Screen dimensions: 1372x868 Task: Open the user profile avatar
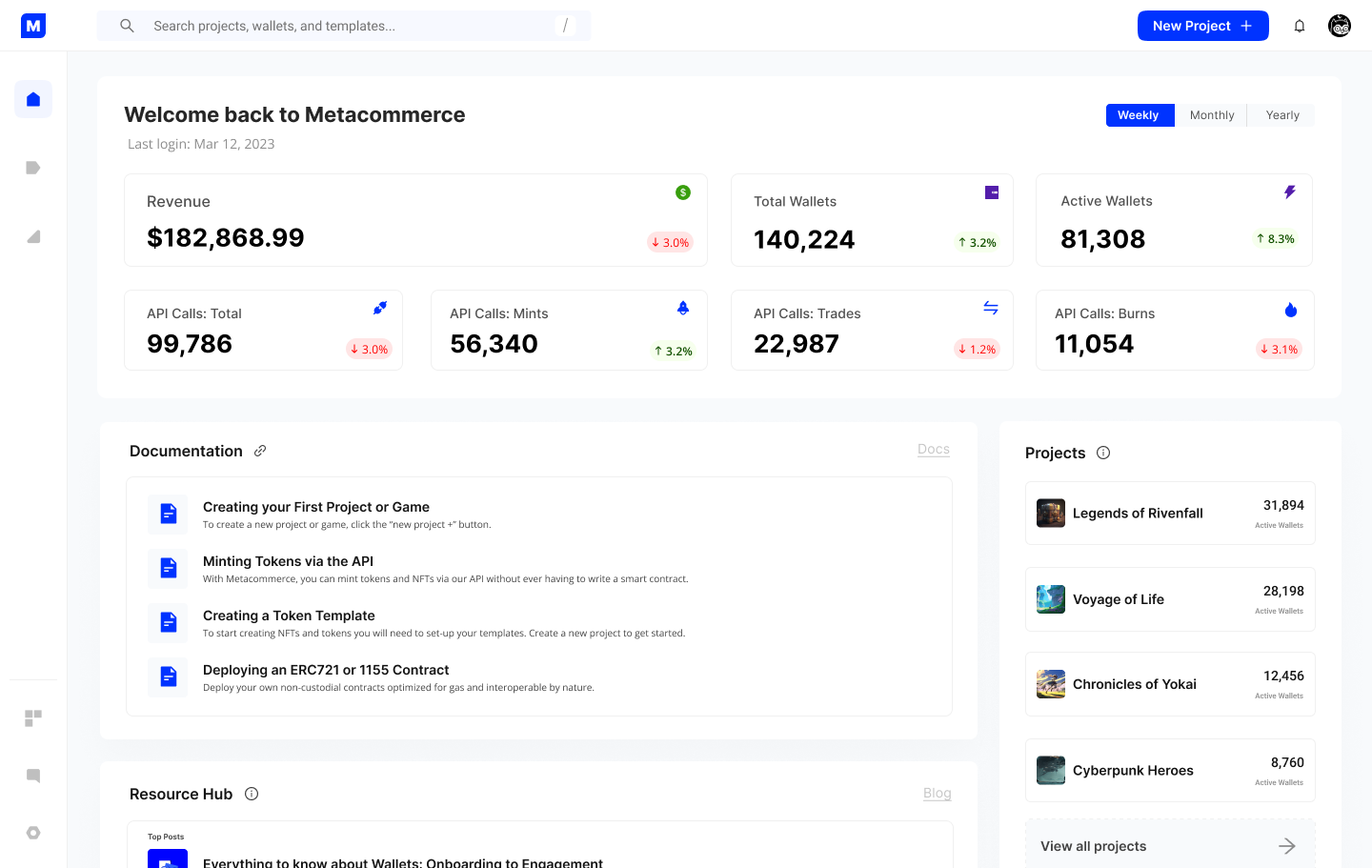1340,26
